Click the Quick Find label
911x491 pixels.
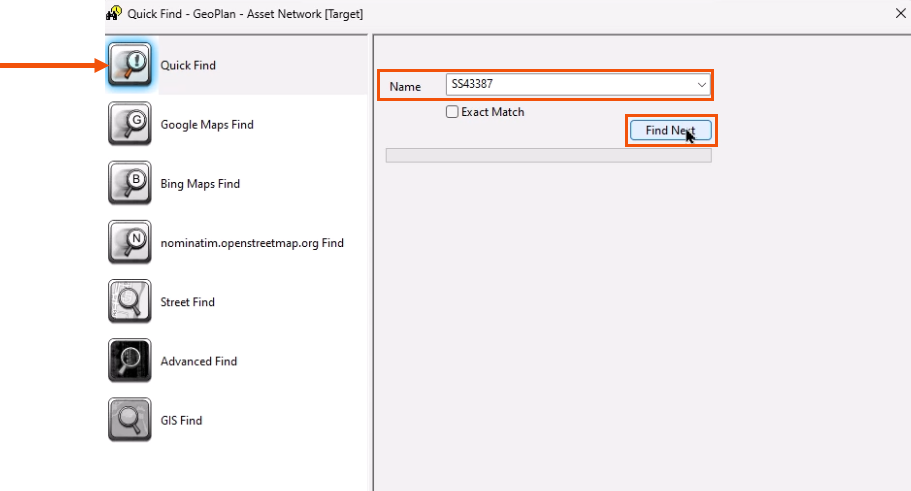pyautogui.click(x=188, y=65)
